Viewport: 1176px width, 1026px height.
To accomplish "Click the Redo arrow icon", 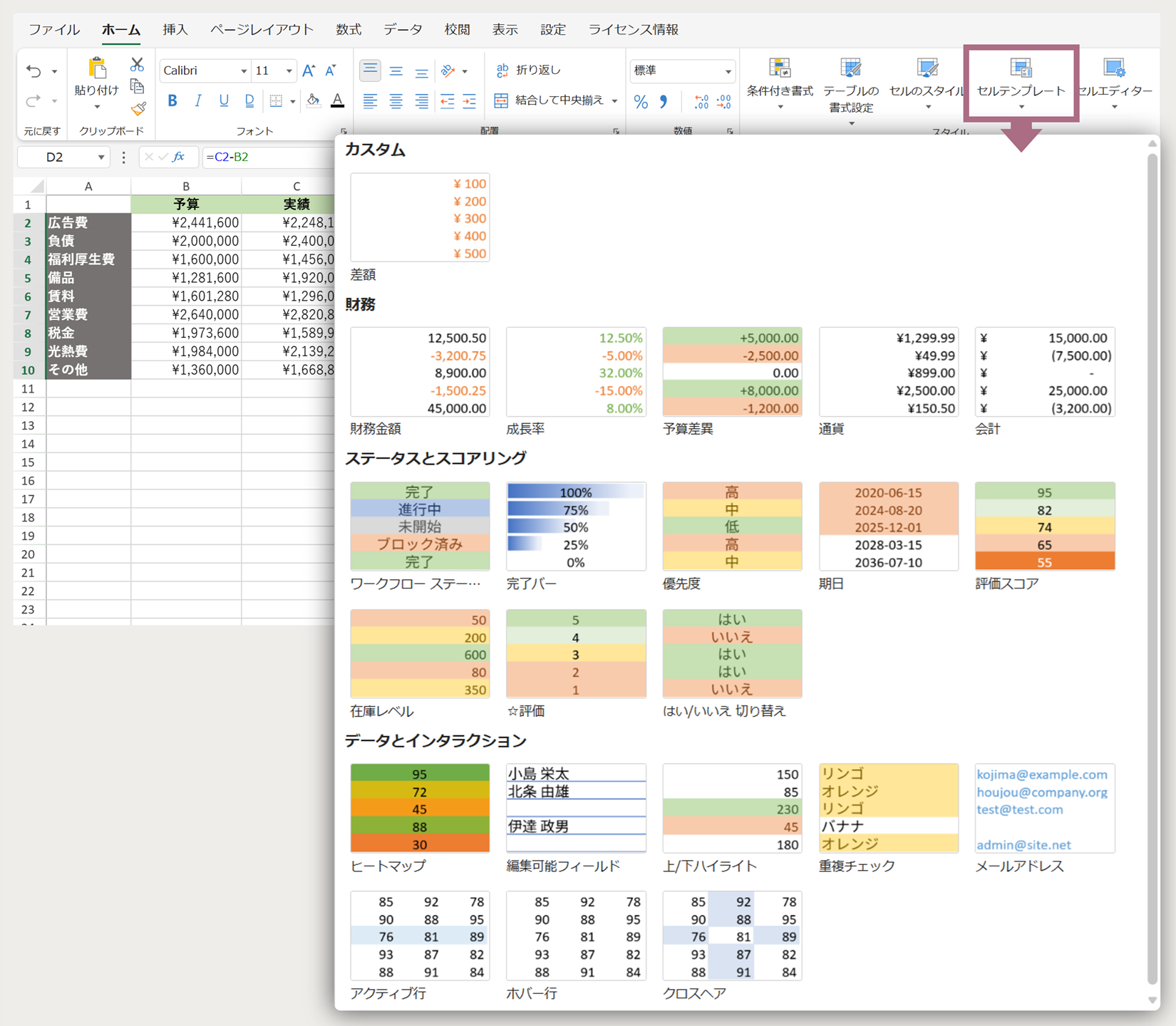I will coord(33,101).
